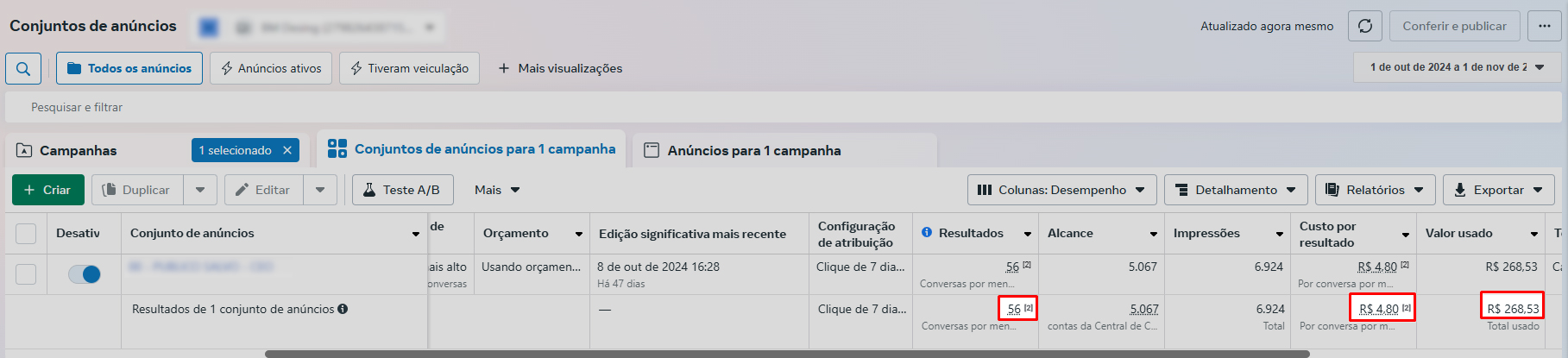Click the info icon after 'Resultados de 1 conjunto'
Viewport: 1568px width, 358px height.
pos(343,309)
